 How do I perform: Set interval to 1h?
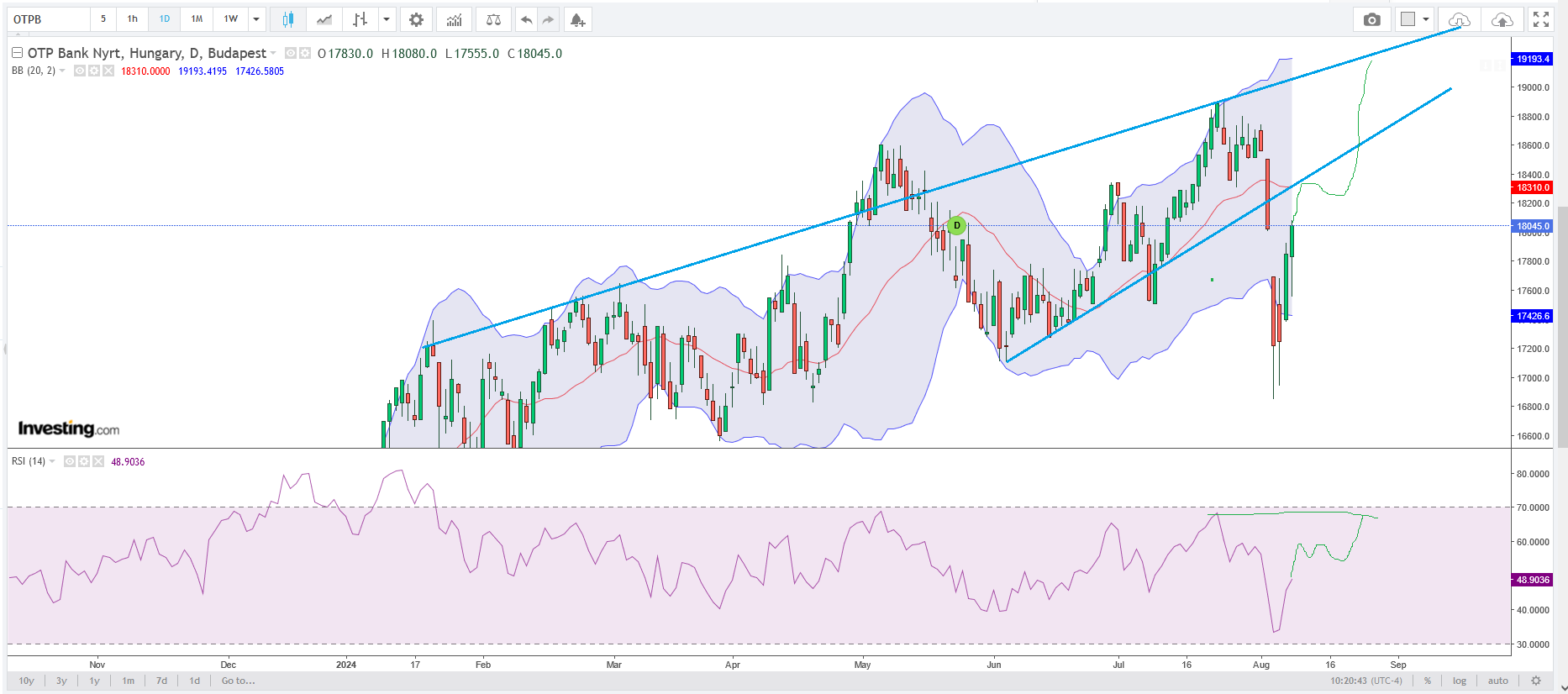pyautogui.click(x=133, y=19)
